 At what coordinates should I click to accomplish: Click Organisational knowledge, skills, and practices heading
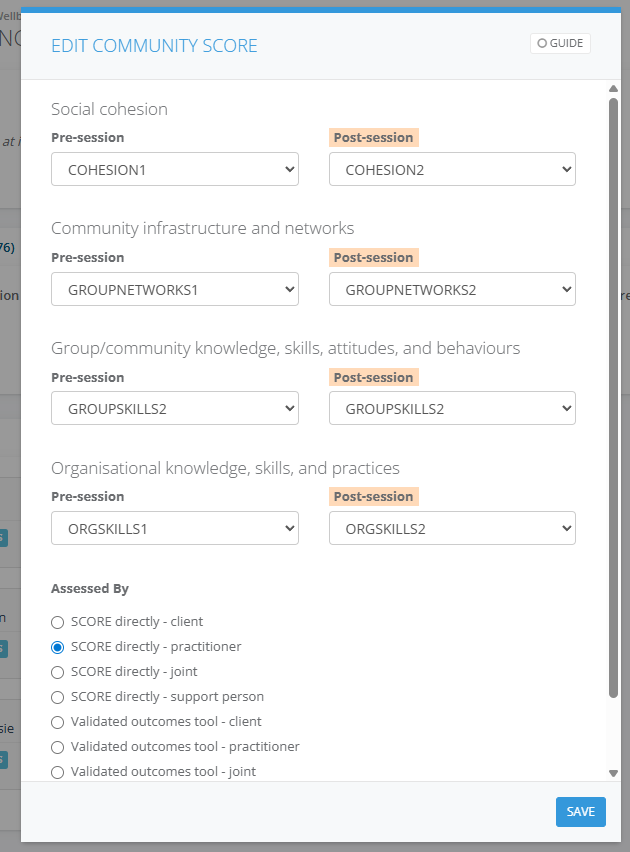[226, 468]
